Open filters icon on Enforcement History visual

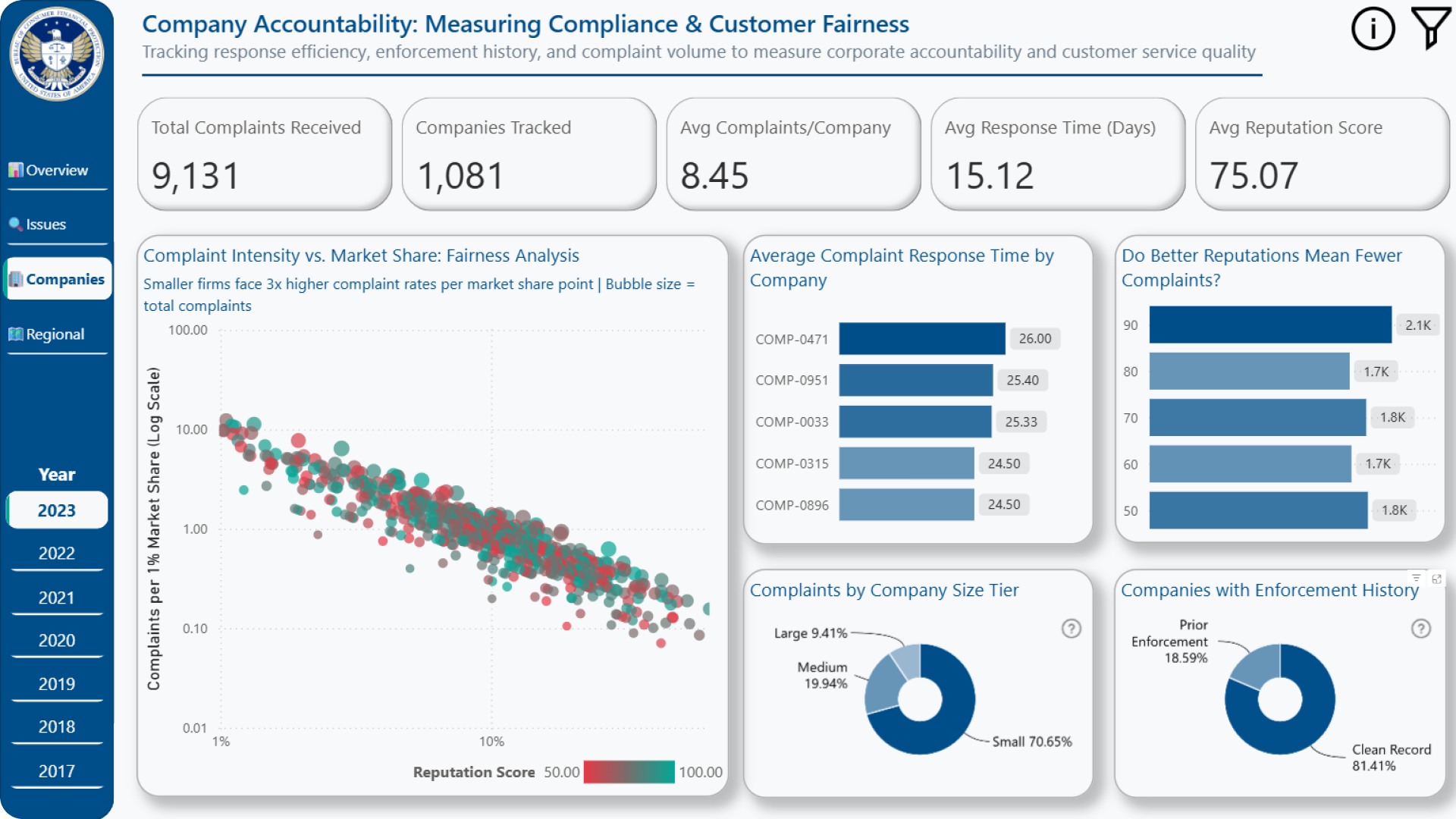[x=1416, y=579]
